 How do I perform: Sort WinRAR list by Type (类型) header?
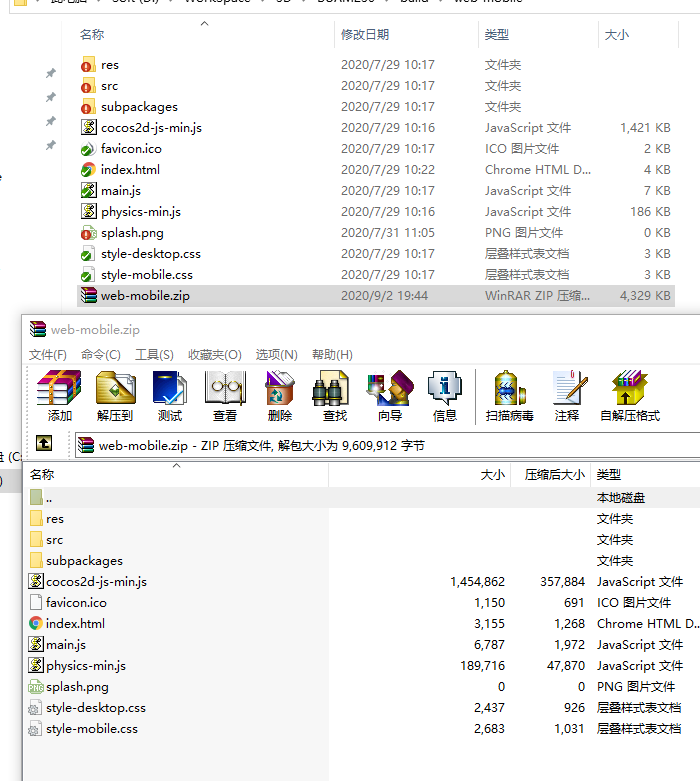(x=609, y=475)
